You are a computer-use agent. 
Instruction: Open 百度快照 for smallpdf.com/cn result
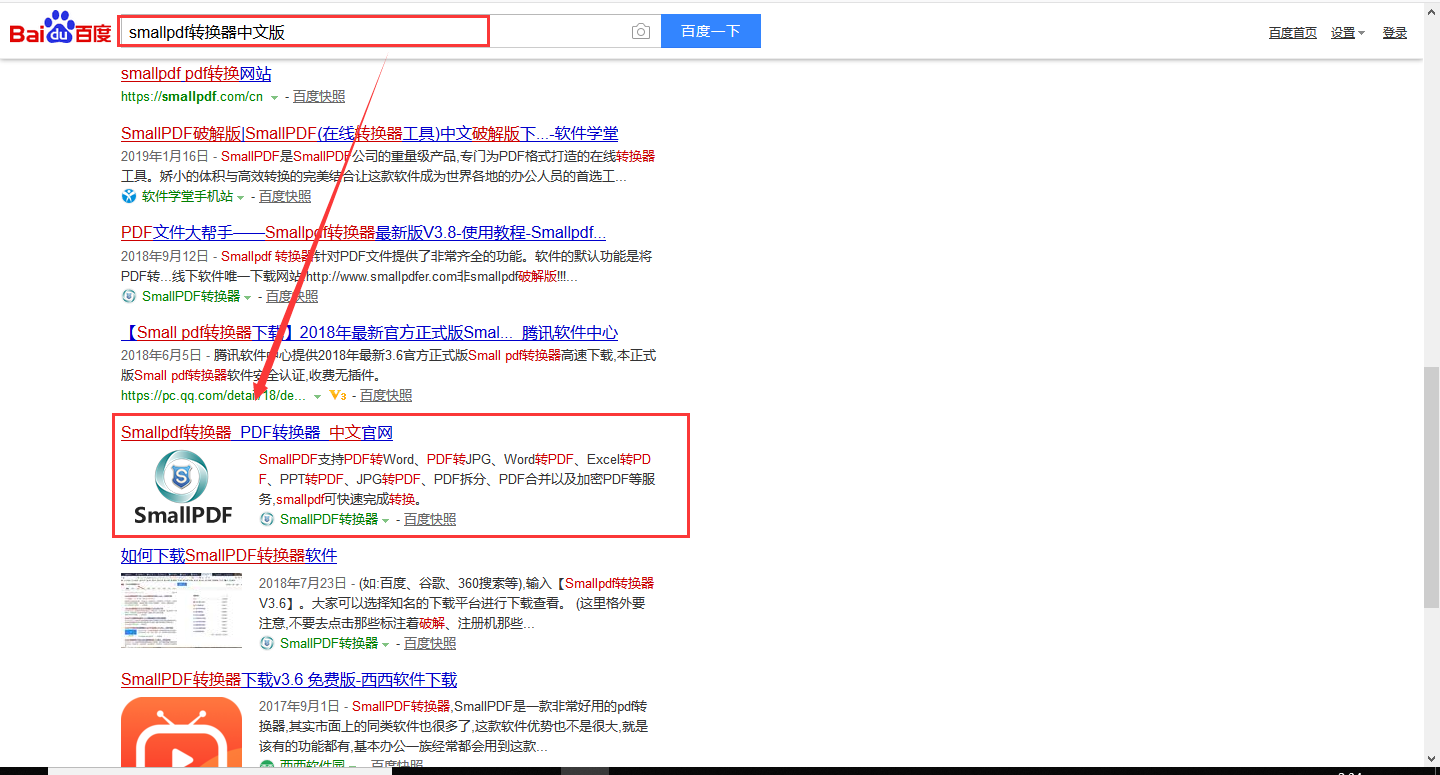pos(319,97)
